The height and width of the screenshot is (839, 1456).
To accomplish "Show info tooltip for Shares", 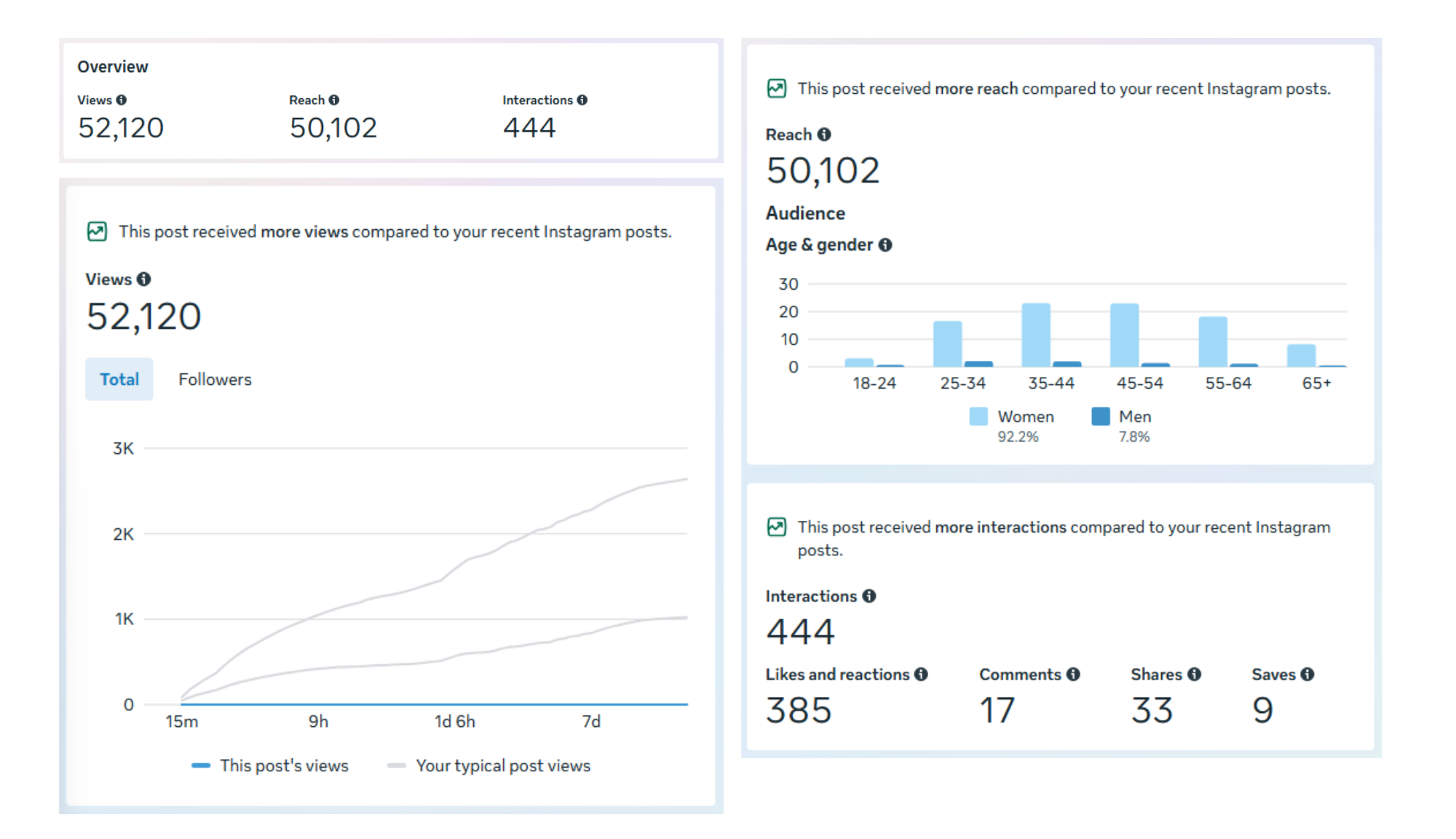I will click(1195, 675).
